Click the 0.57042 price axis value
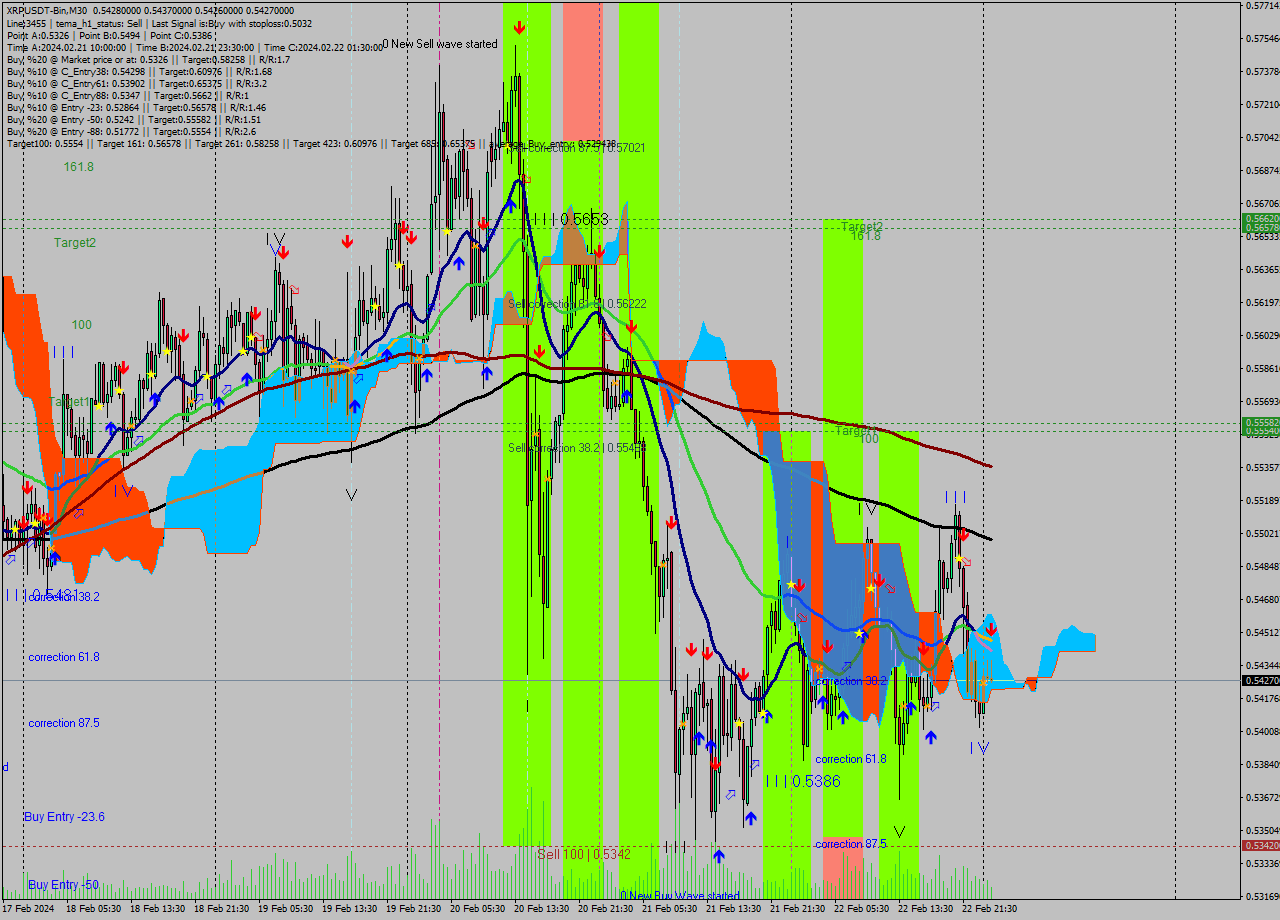 (1263, 138)
